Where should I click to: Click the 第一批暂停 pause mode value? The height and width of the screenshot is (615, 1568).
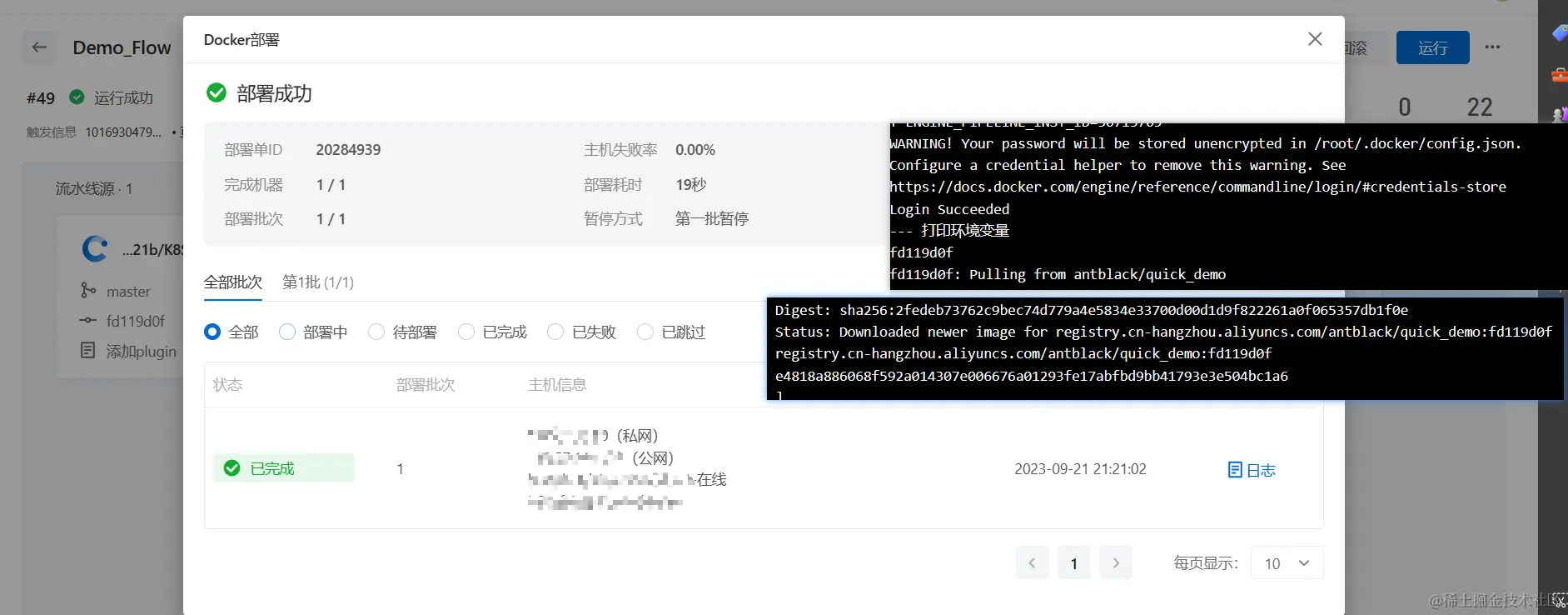[712, 219]
